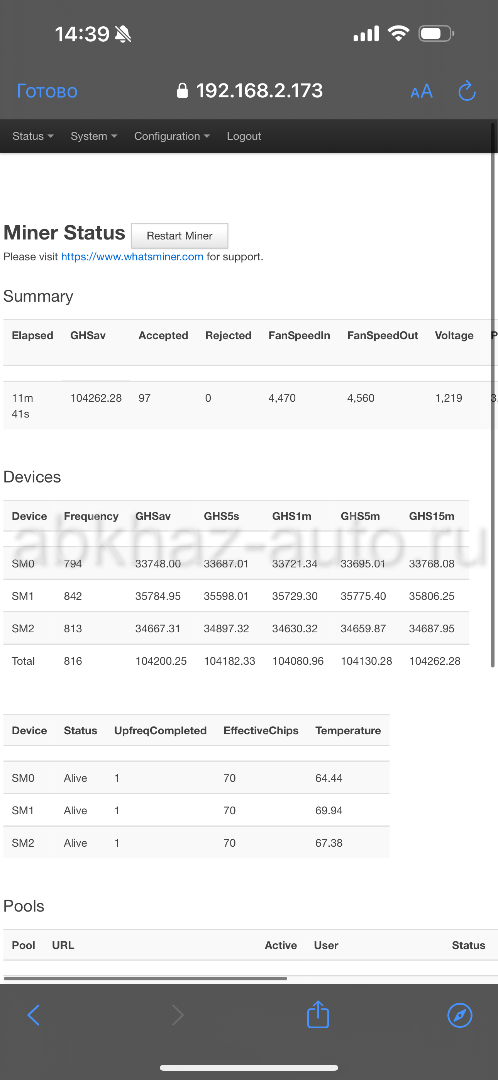Tap the reload page icon
This screenshot has height=1080, width=498.
click(x=467, y=91)
